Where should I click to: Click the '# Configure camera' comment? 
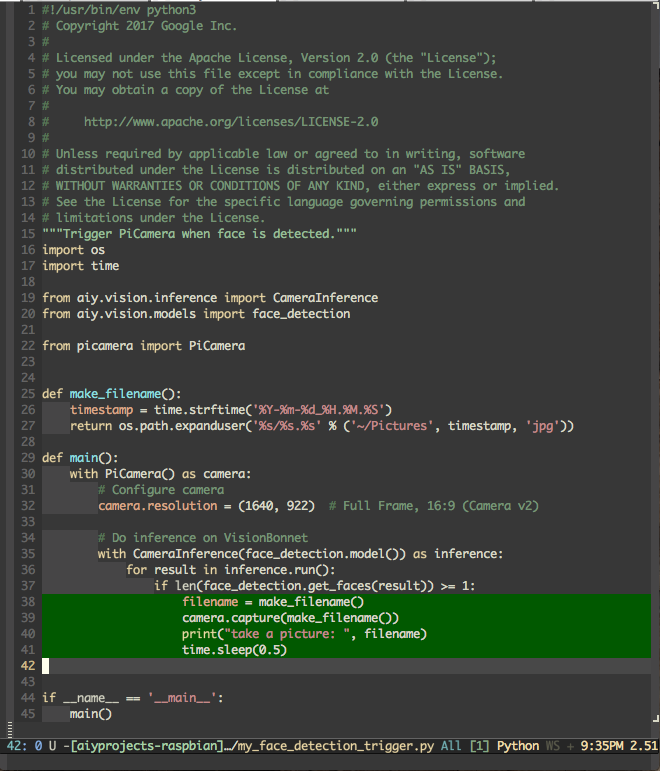tap(161, 490)
